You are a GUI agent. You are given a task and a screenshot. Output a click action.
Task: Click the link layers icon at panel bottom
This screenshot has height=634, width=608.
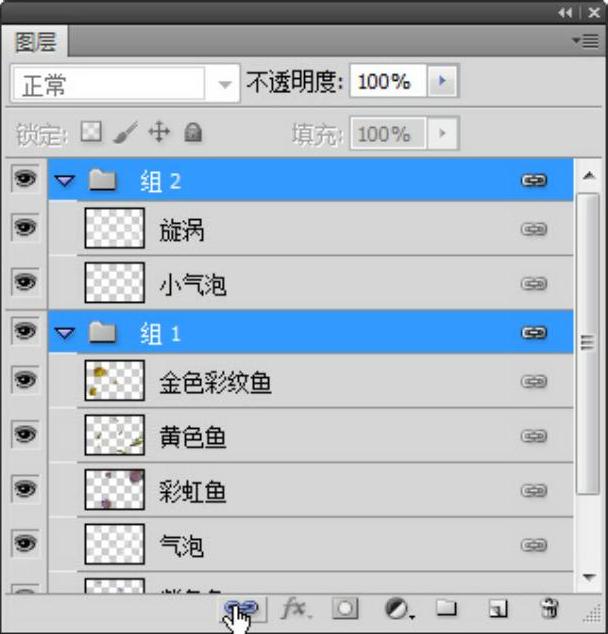coord(242,607)
